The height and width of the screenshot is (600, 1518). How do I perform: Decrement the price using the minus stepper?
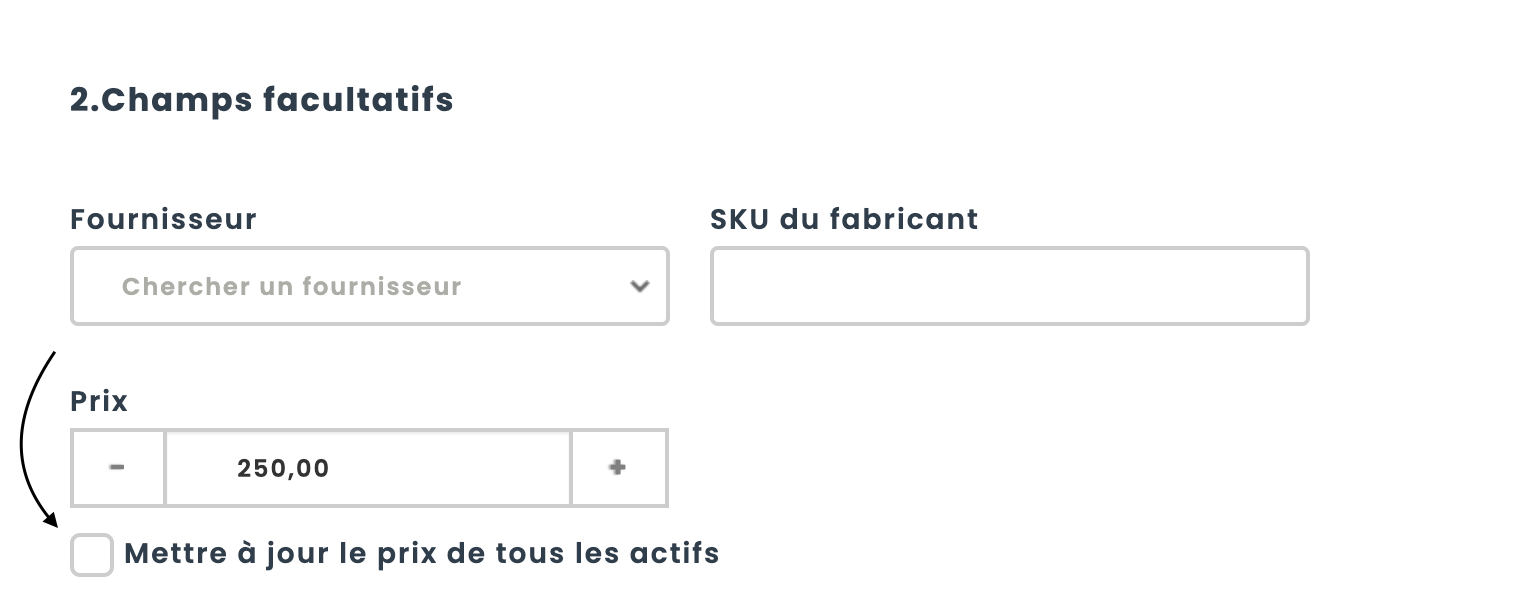coord(117,468)
